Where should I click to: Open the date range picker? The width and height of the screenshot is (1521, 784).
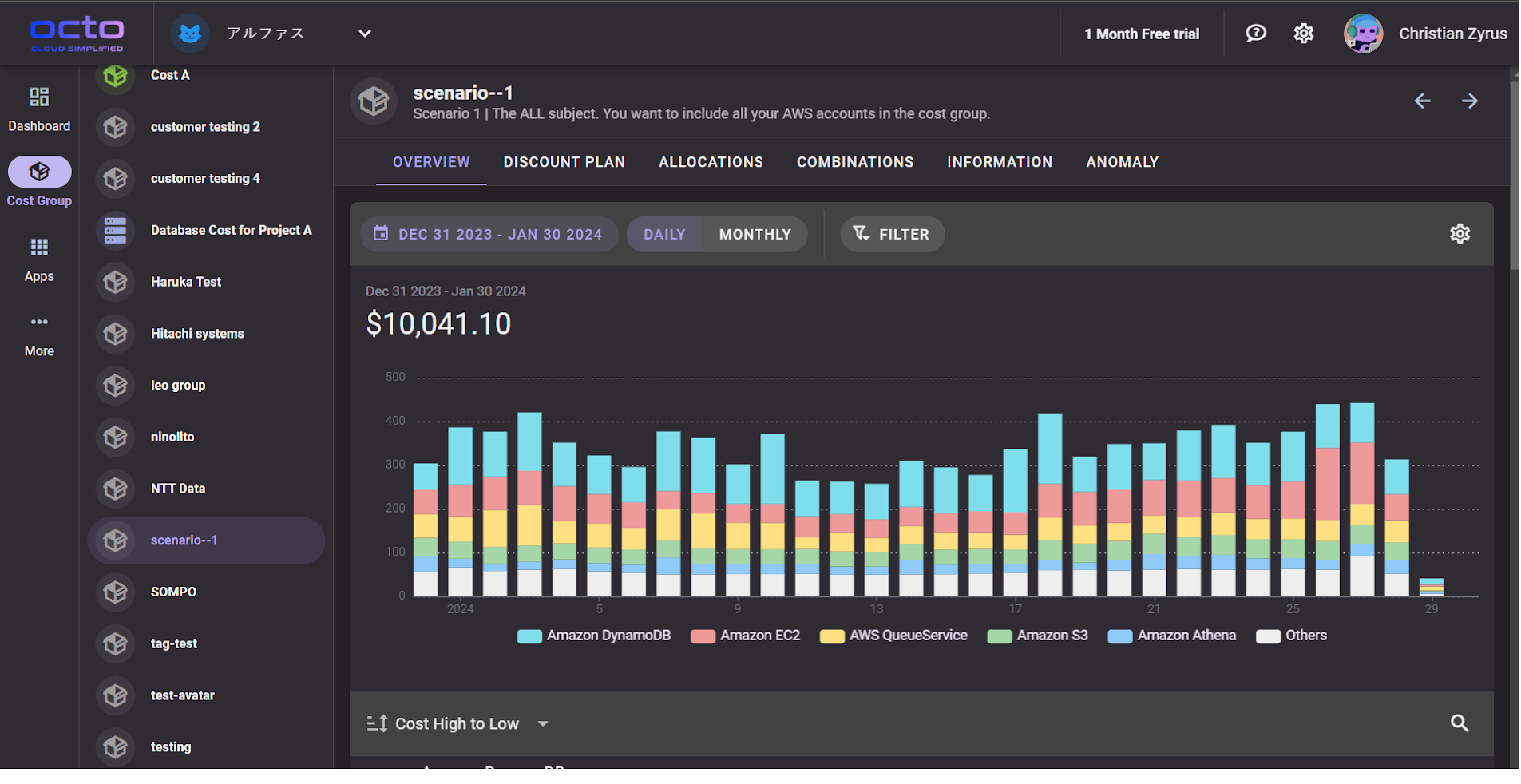[x=489, y=234]
